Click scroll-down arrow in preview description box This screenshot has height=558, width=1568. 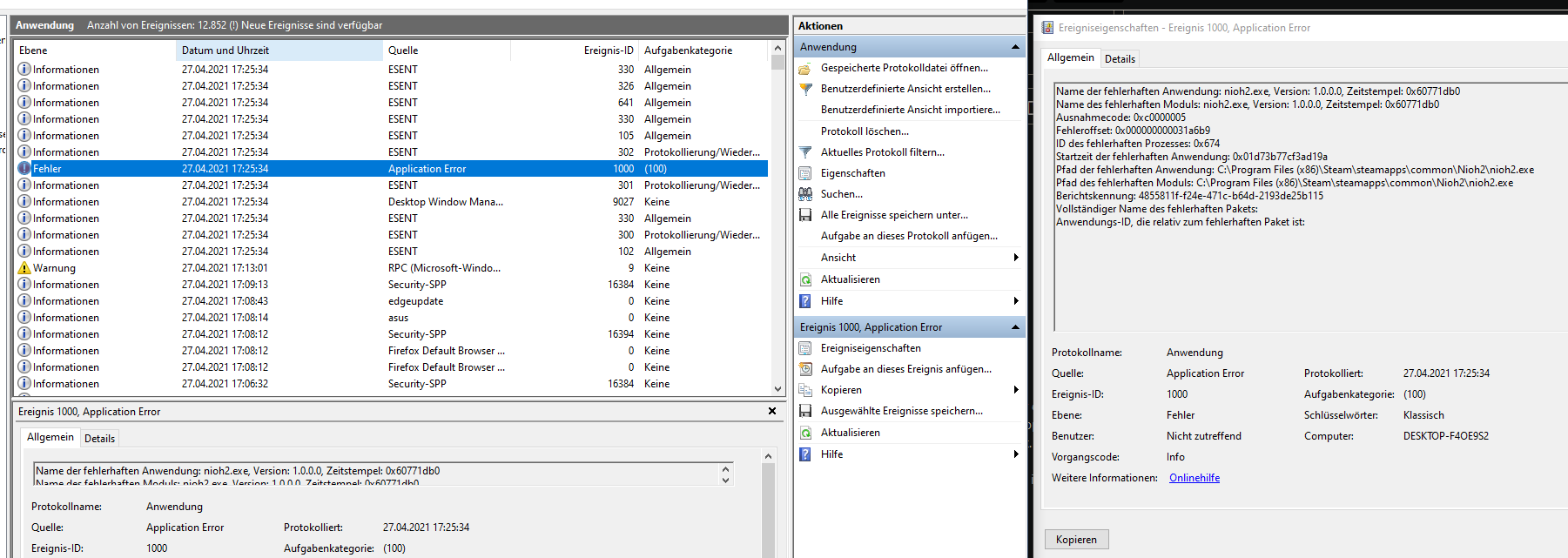pos(726,480)
